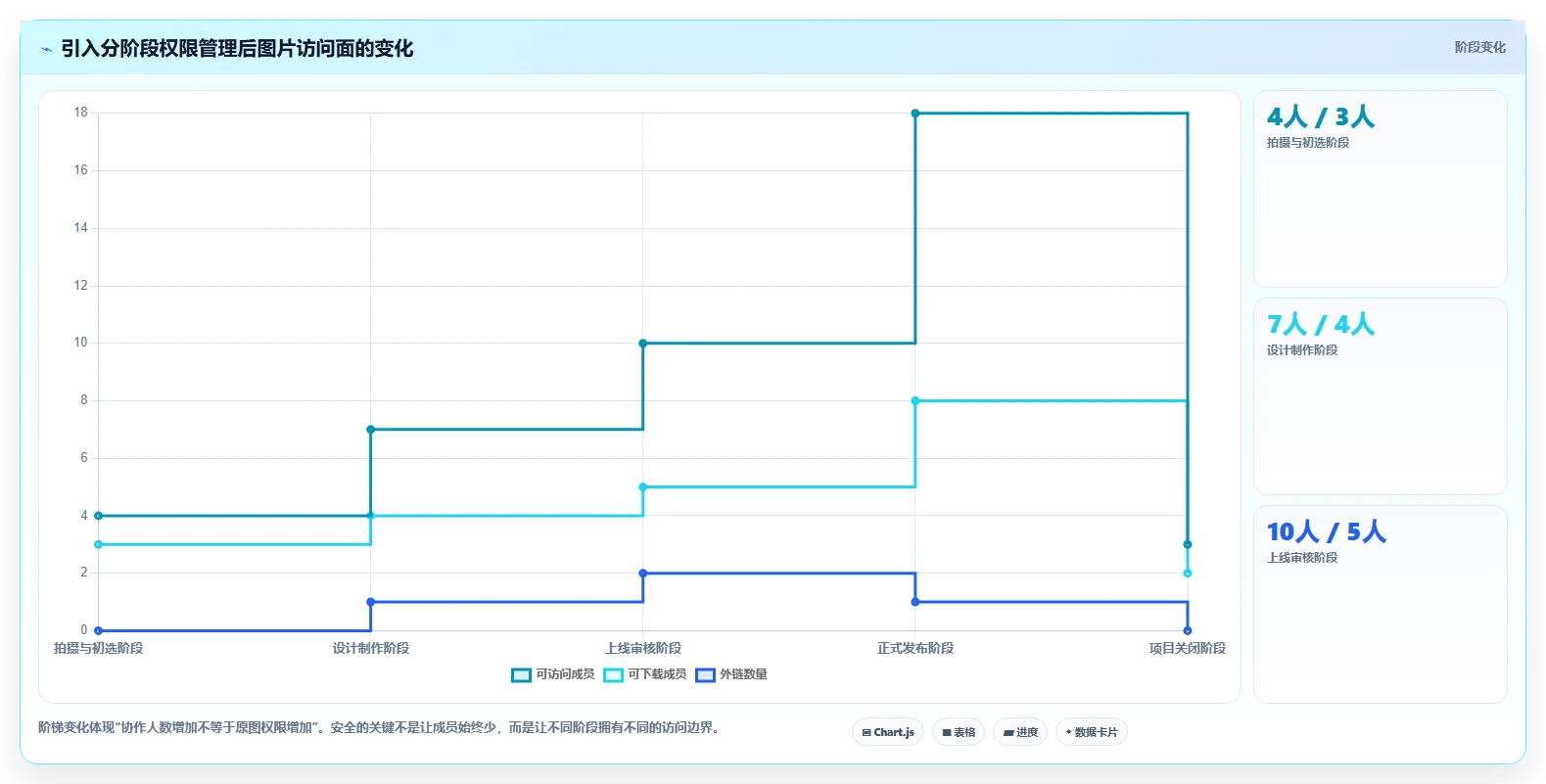Click 可下载成员 data point at 2 (项目关闭阶段)

pos(1188,574)
